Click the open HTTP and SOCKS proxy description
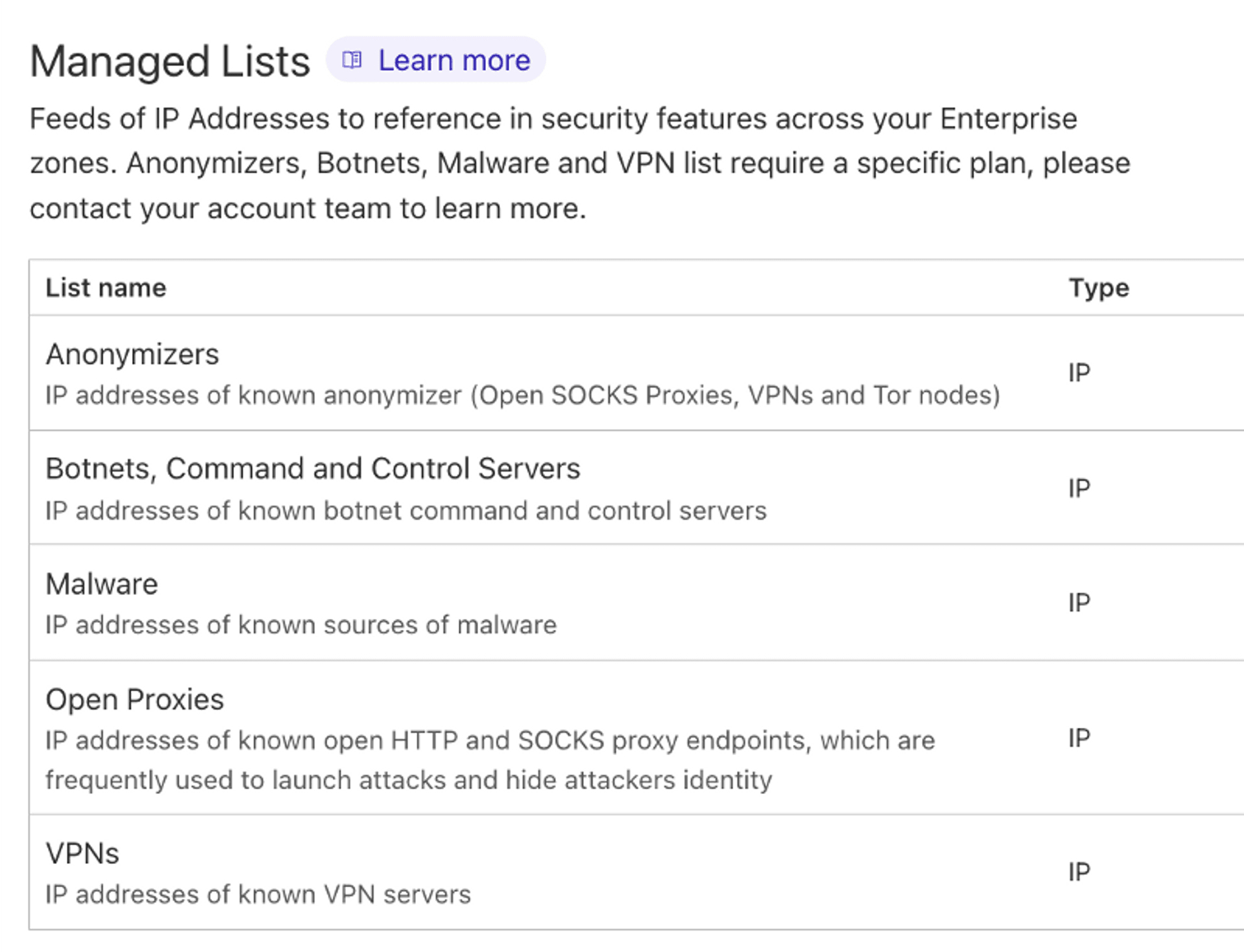This screenshot has height=952, width=1244. [490, 760]
